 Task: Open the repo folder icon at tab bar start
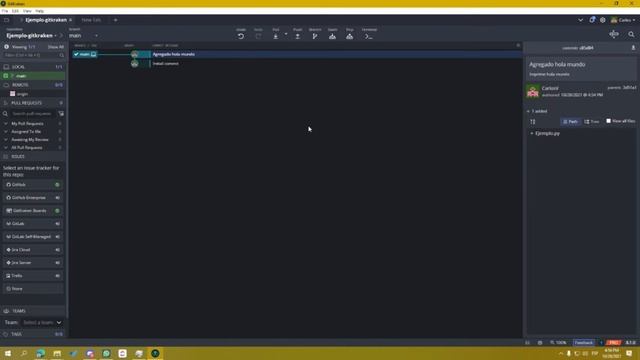[x=7, y=20]
